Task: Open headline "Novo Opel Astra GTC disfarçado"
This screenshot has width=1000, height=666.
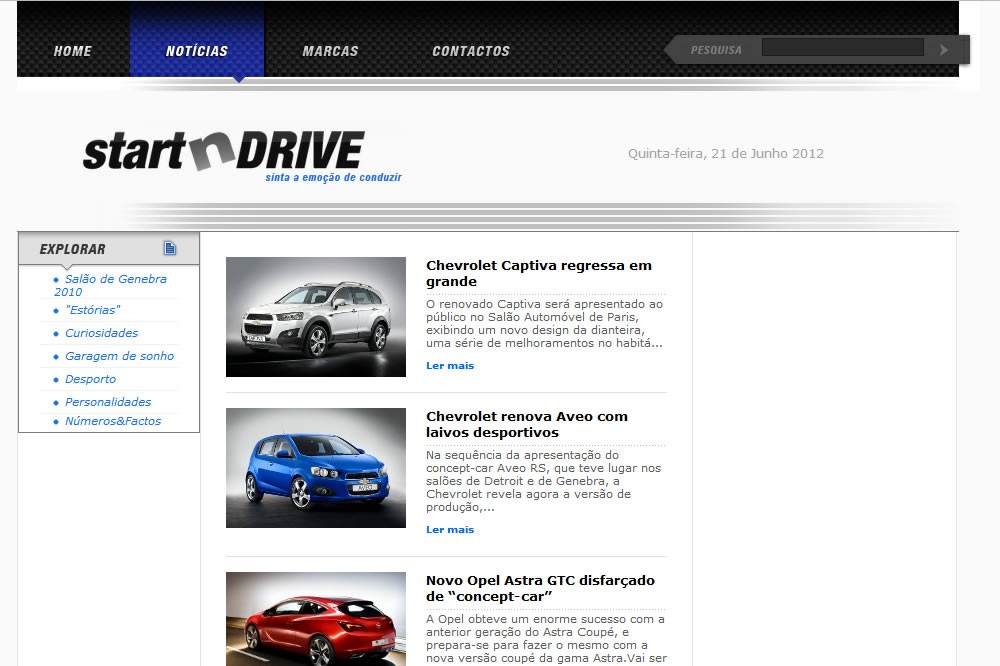Action: tap(540, 588)
